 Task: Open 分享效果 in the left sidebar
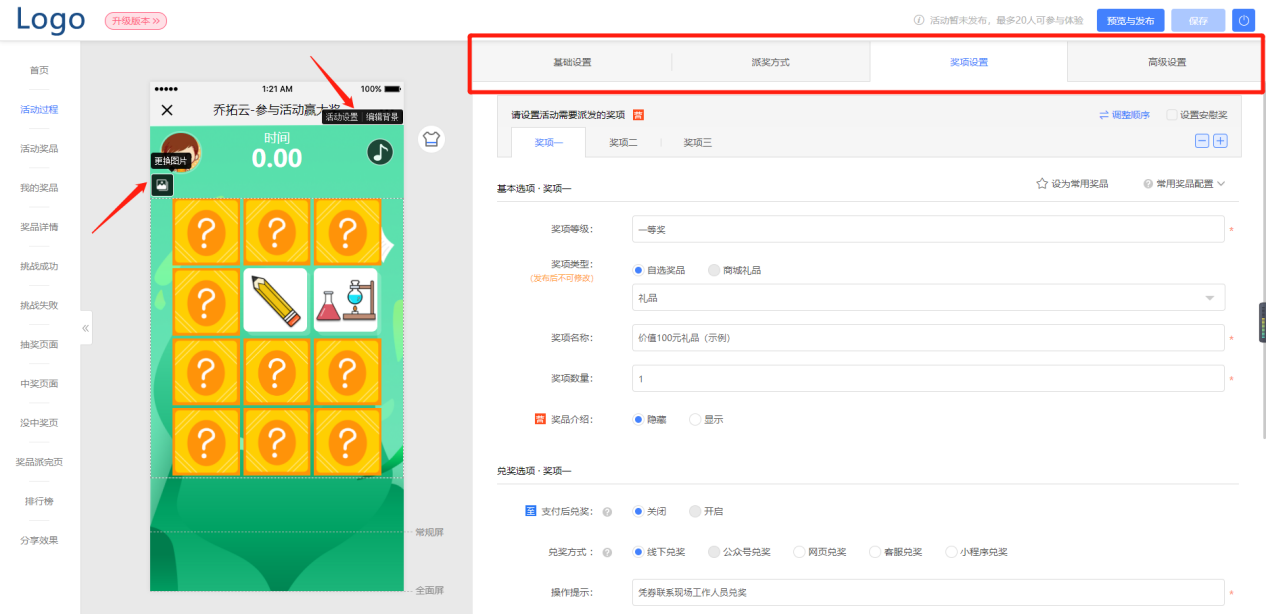pos(39,540)
